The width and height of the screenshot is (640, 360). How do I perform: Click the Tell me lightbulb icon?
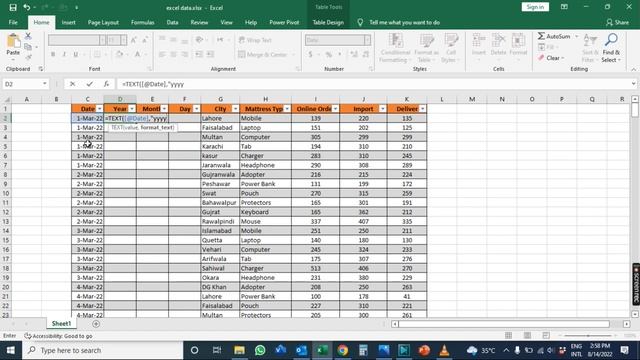point(360,22)
